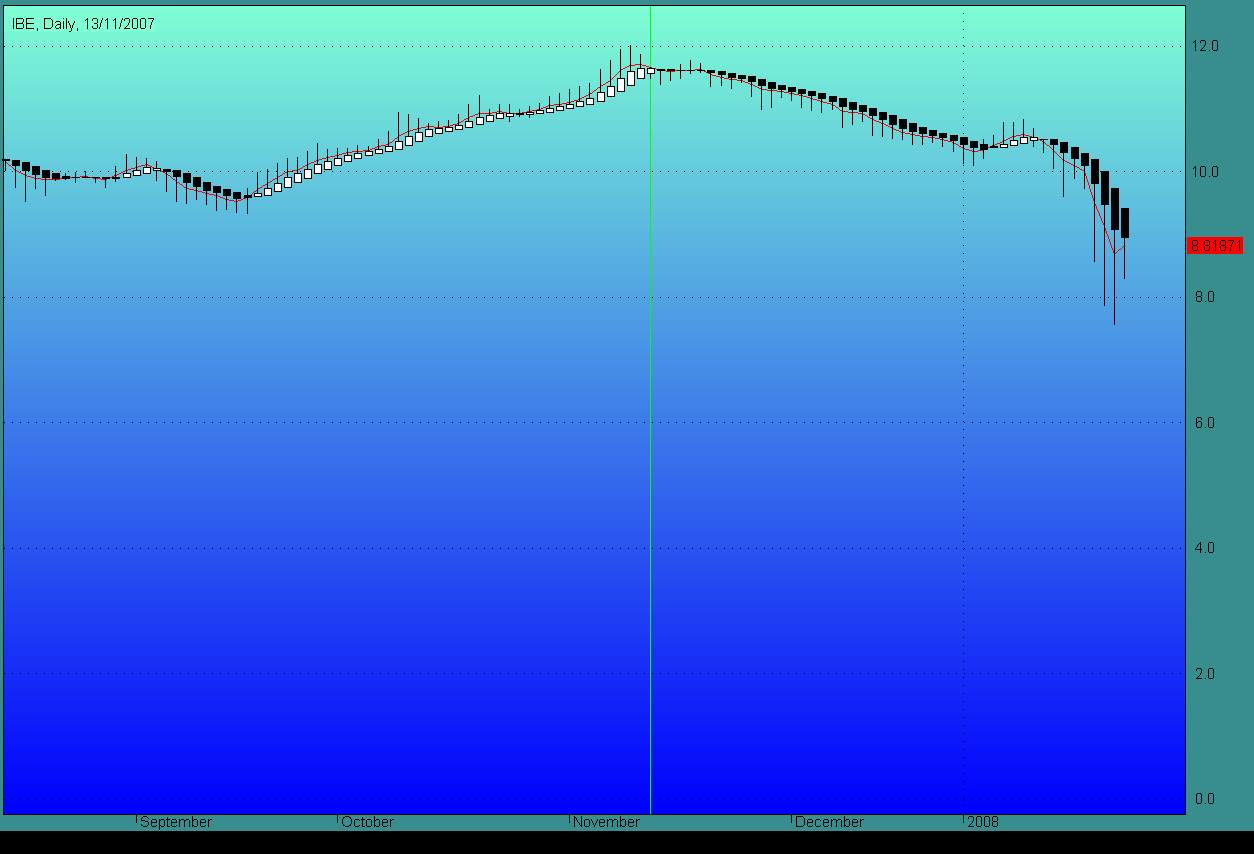Screen dimensions: 1254x854
Task: Click the 6.0 price axis label
Action: click(1205, 423)
